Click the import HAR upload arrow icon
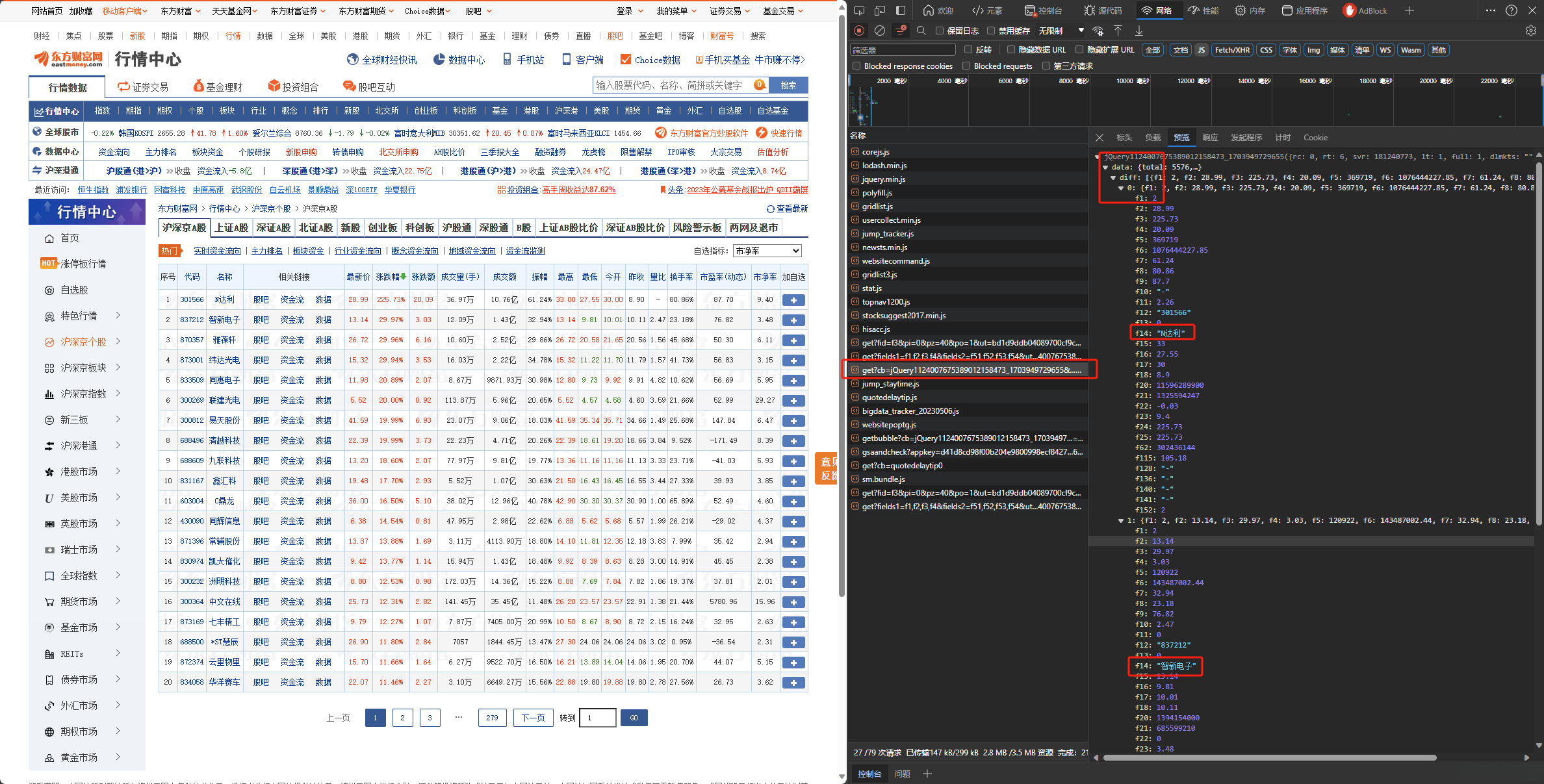The height and width of the screenshot is (784, 1544). click(1118, 31)
